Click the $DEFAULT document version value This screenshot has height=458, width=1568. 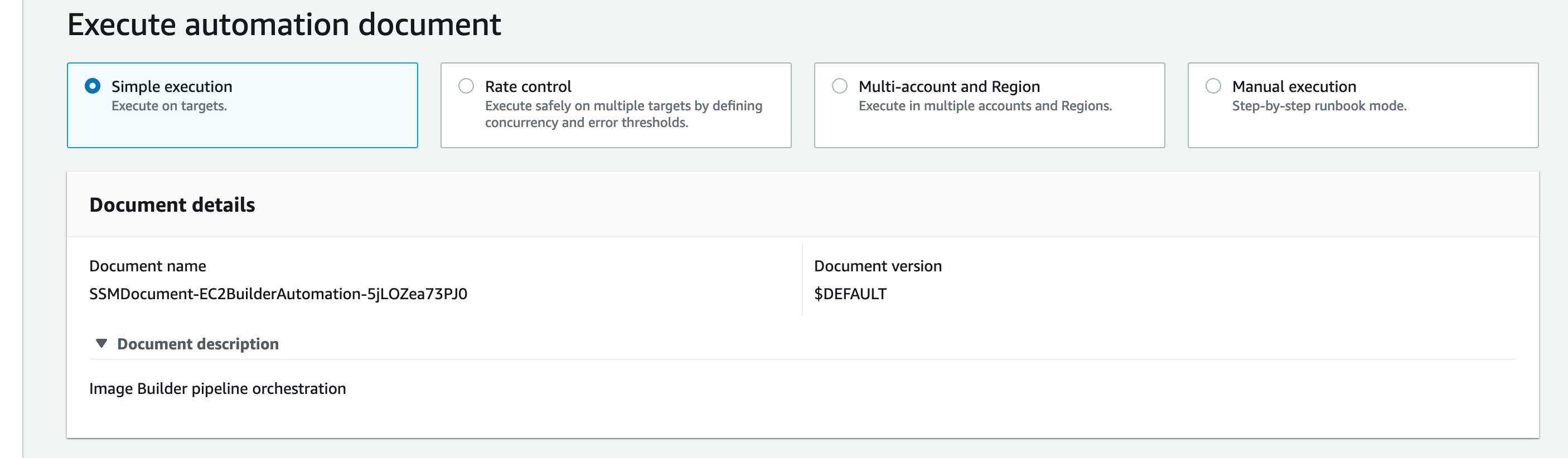tap(850, 294)
